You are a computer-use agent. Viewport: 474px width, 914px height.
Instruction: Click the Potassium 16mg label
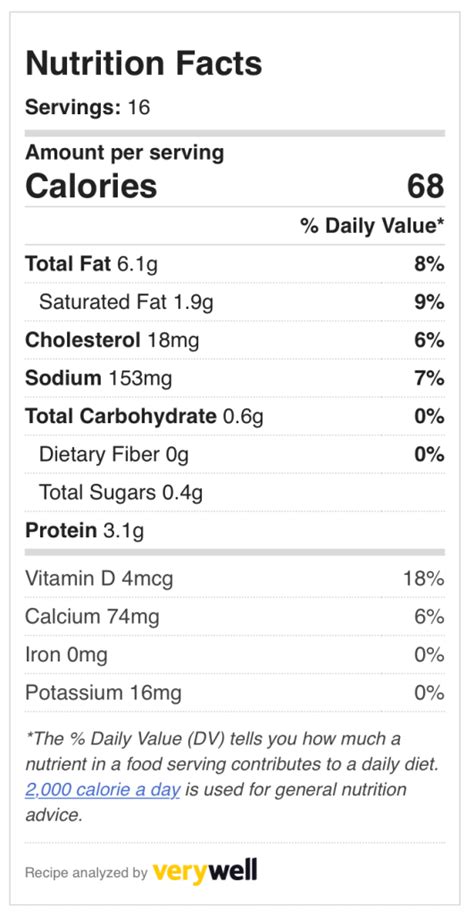point(103,693)
